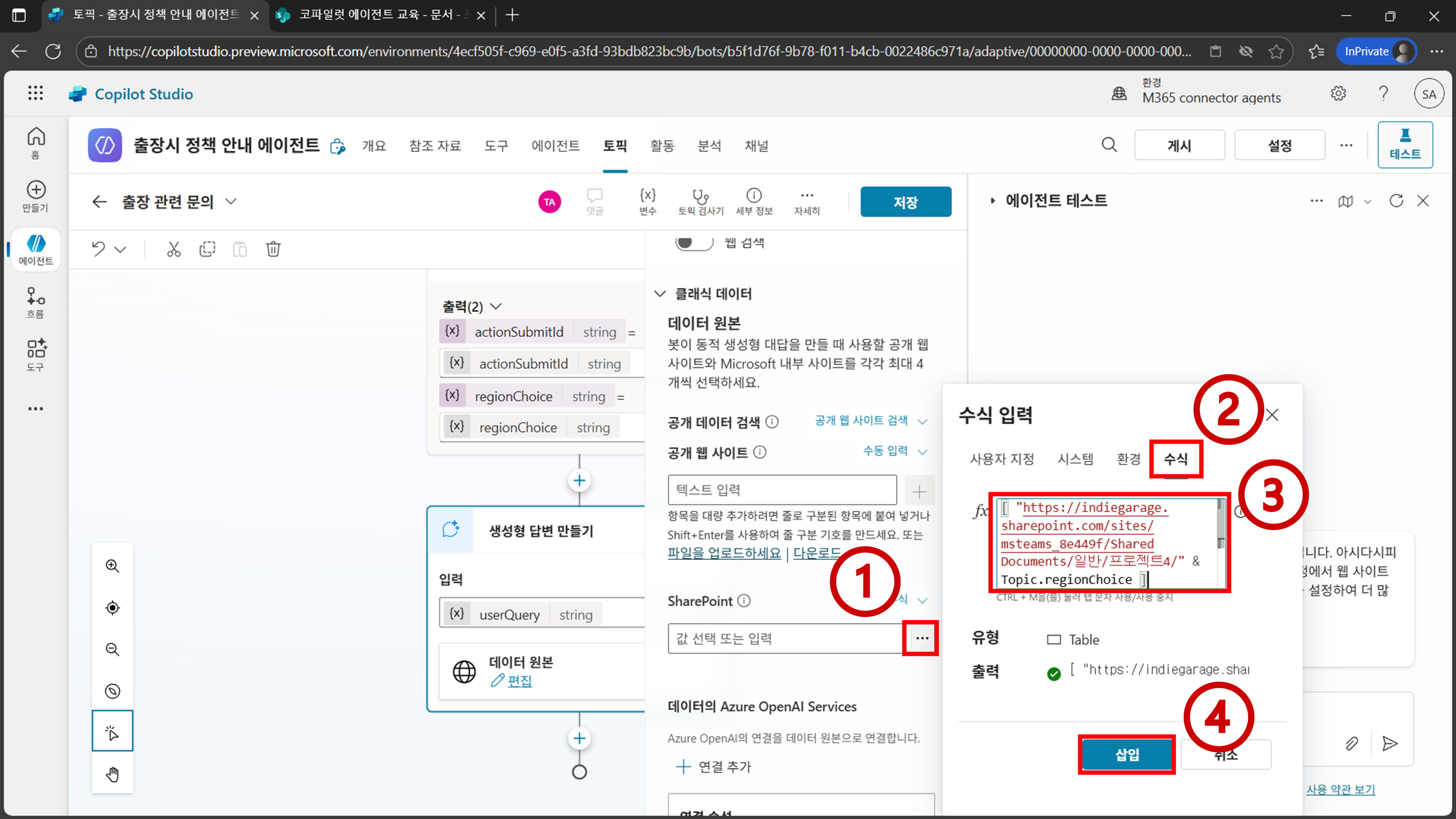The height and width of the screenshot is (819, 1456).
Task: Collapse the 클래식 데이터 section
Action: (x=660, y=294)
